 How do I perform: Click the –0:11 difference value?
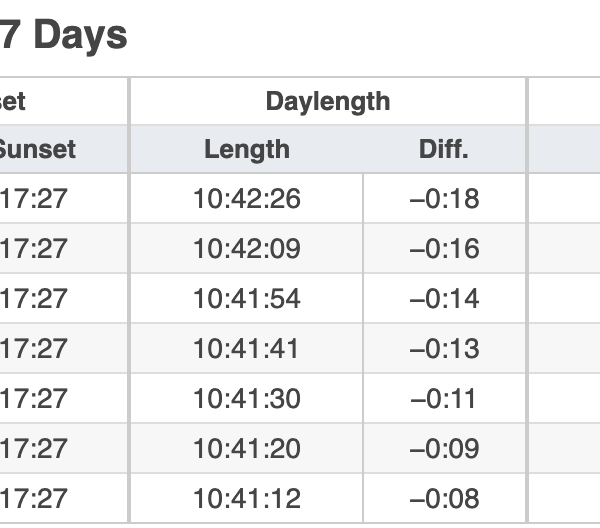point(443,399)
